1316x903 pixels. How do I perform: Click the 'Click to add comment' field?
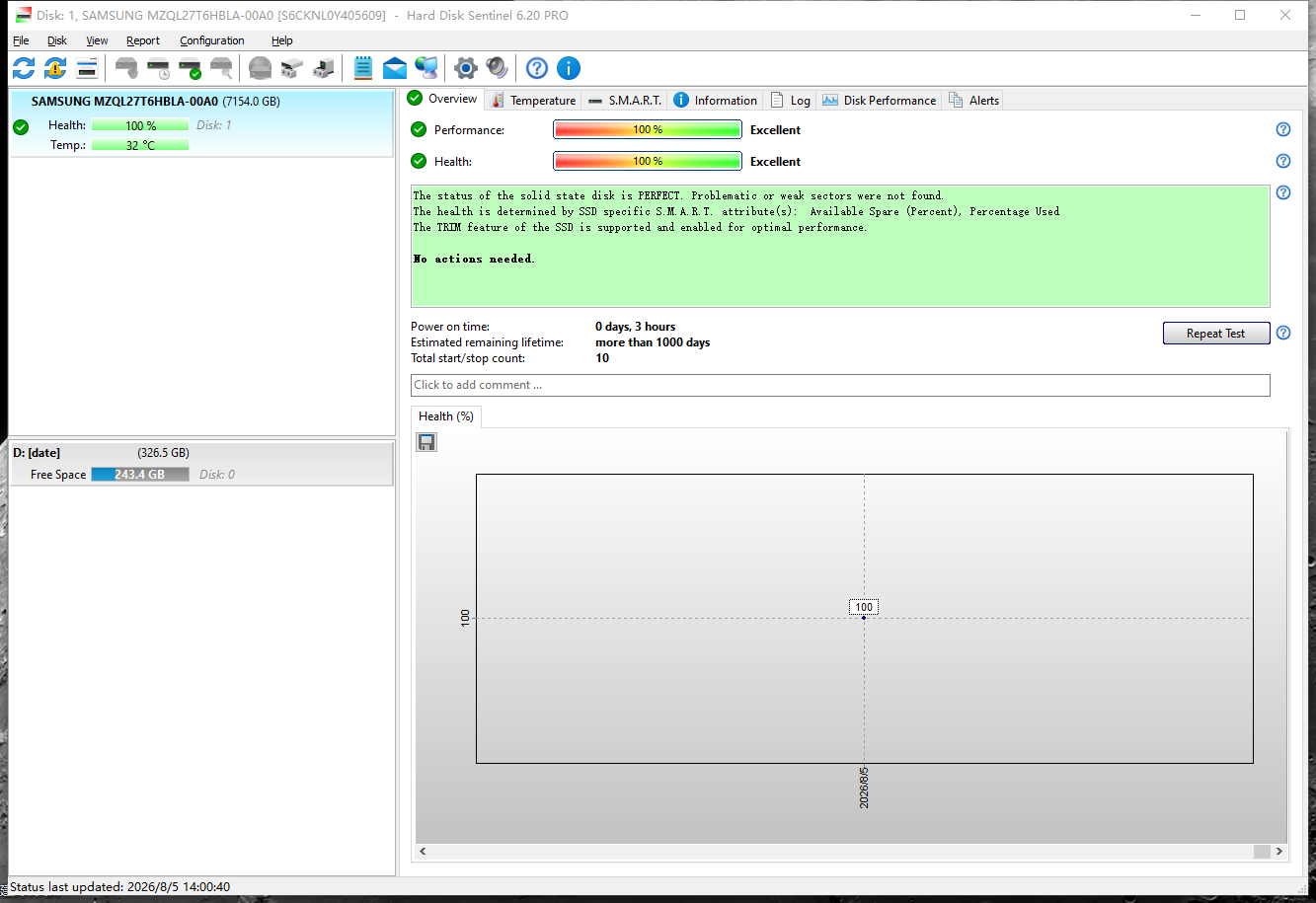(840, 385)
